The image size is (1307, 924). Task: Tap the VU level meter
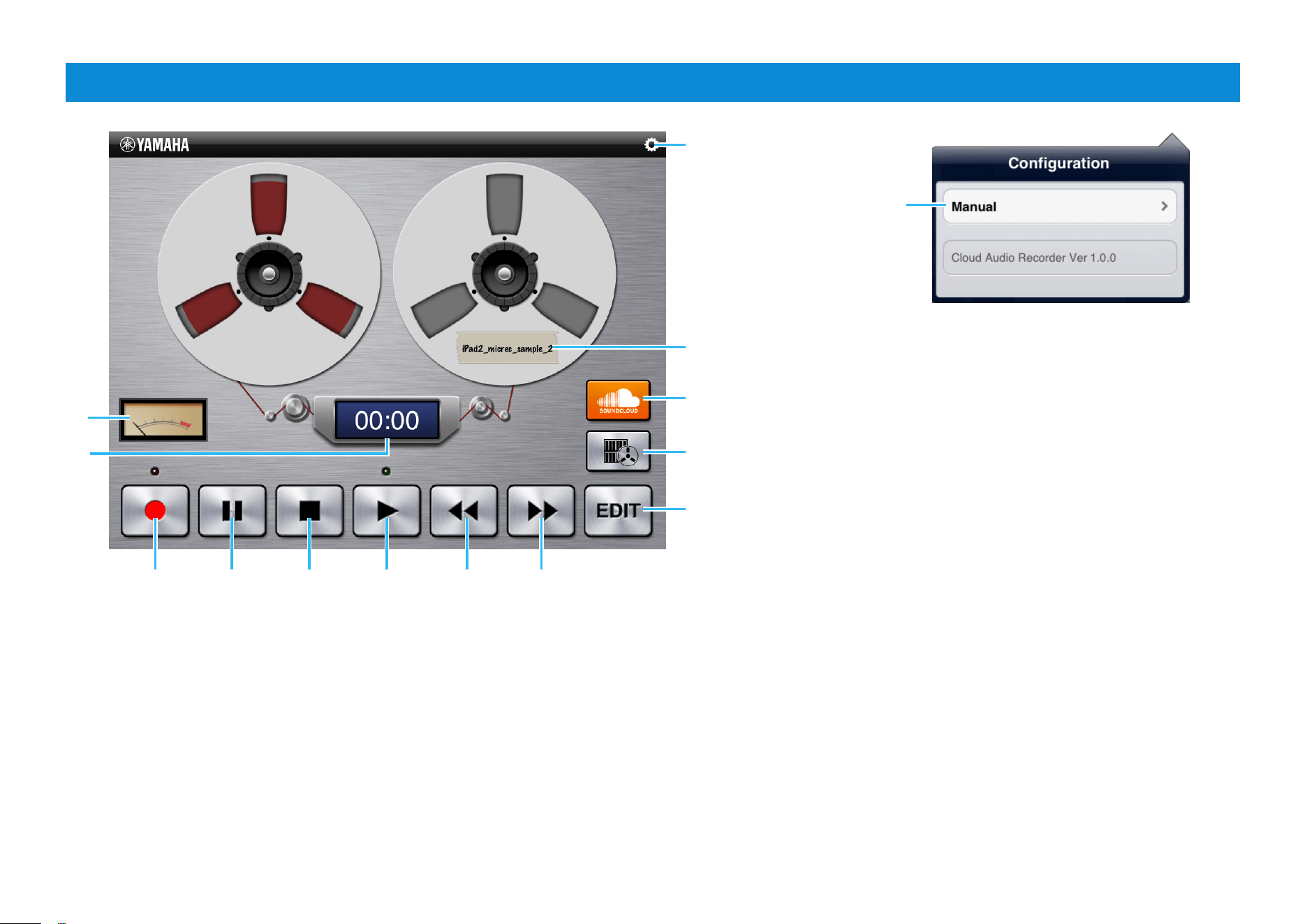coord(163,419)
